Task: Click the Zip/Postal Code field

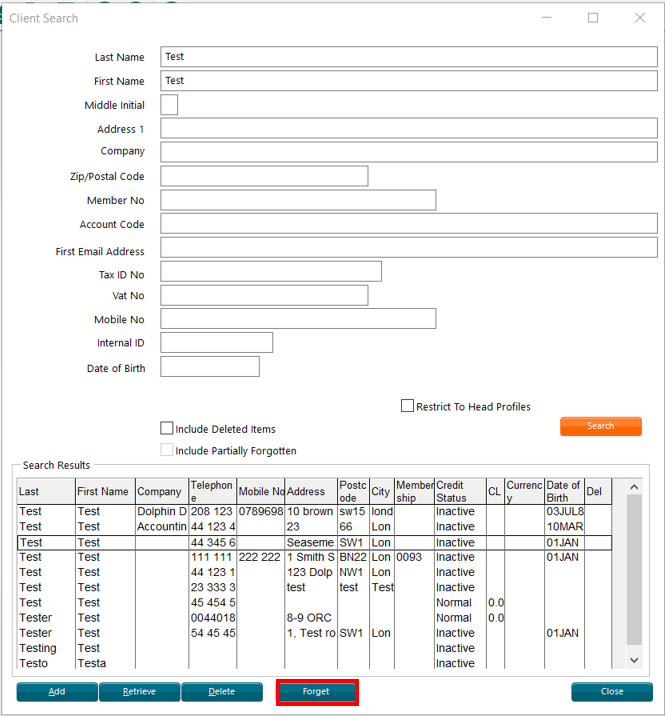Action: tap(264, 176)
